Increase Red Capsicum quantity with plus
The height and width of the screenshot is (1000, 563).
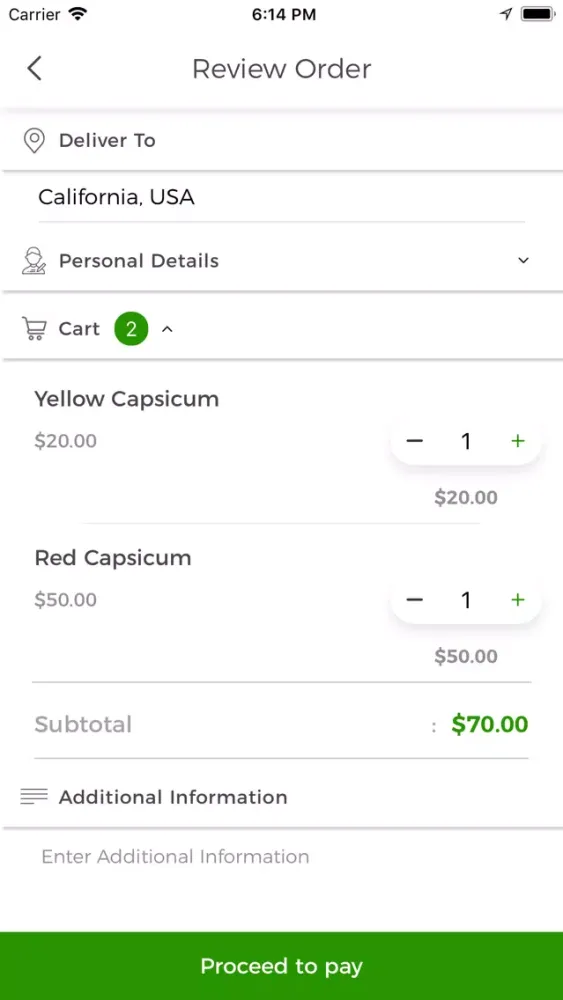point(518,599)
